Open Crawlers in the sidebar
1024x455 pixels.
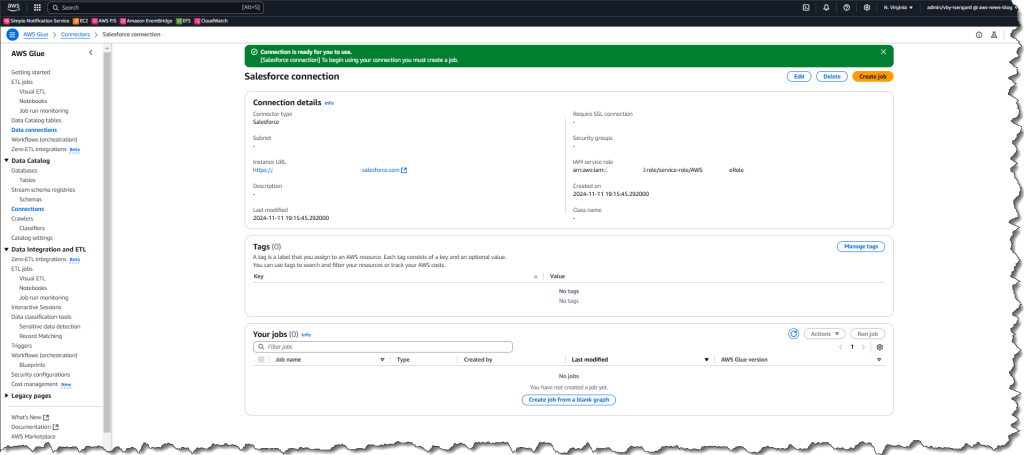pyautogui.click(x=22, y=219)
